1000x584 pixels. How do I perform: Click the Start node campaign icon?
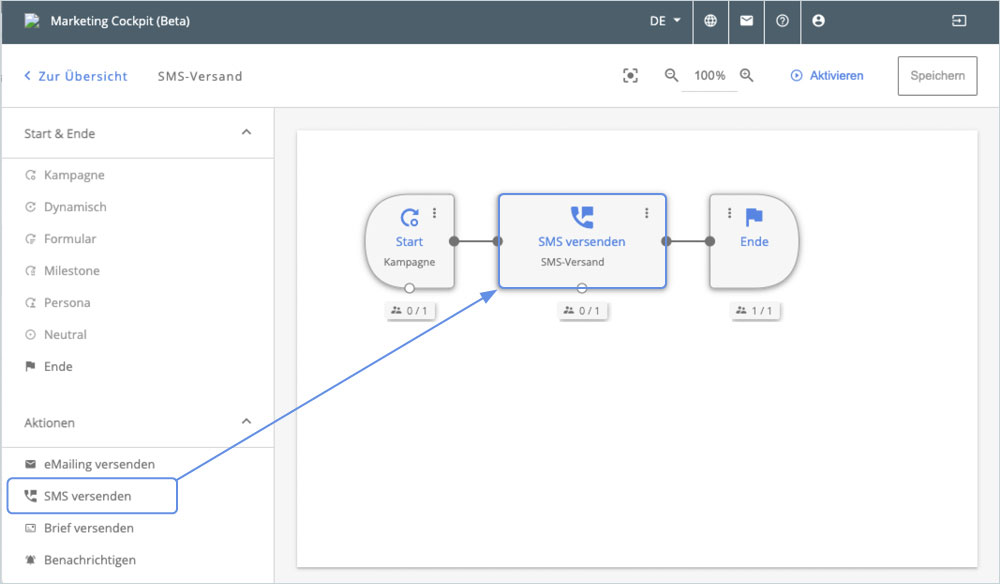tap(409, 217)
